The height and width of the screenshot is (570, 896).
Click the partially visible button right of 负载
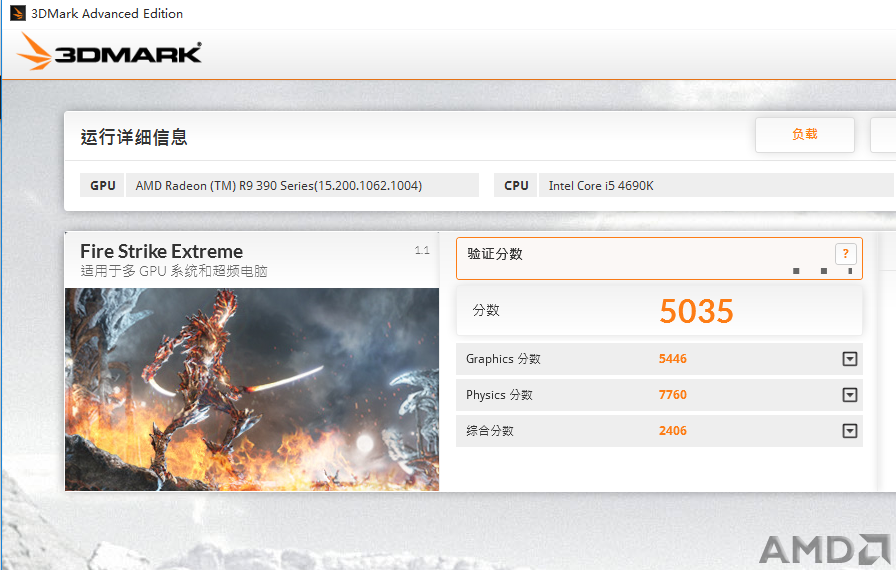[x=883, y=135]
